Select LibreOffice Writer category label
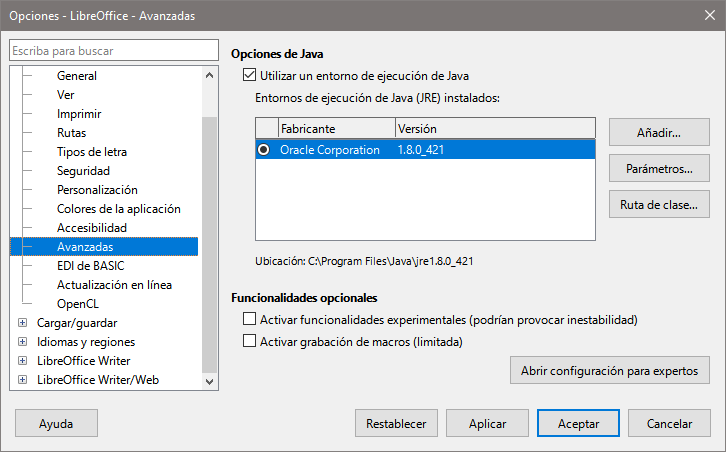726x452 pixels. point(83,361)
